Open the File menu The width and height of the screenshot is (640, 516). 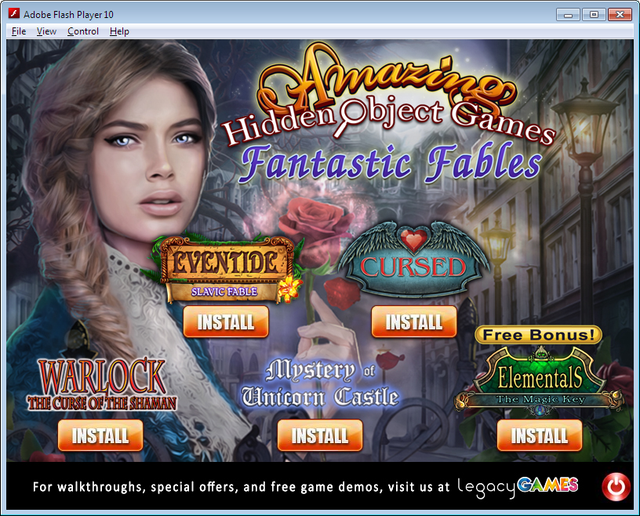[19, 31]
